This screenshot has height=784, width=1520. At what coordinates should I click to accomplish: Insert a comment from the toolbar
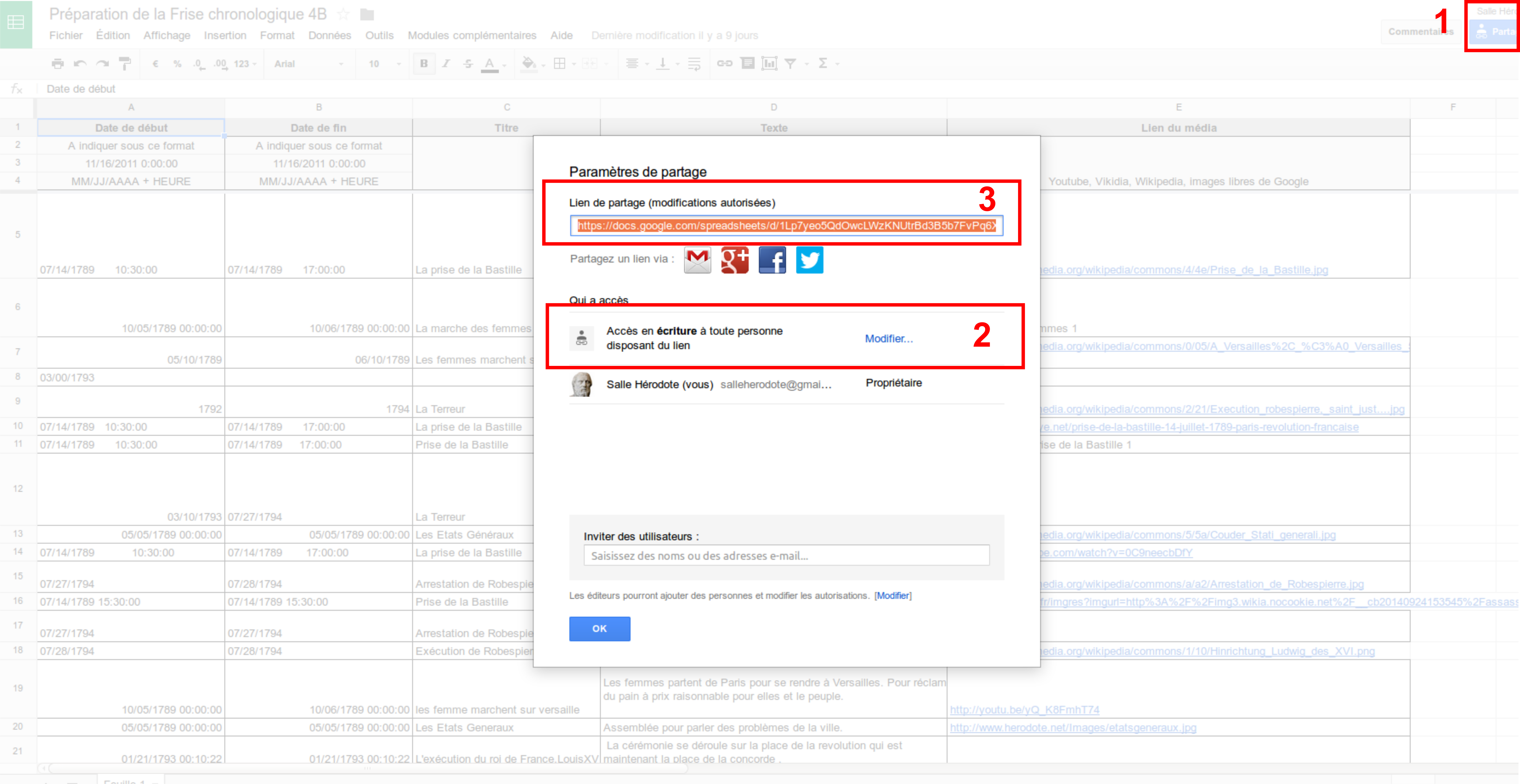pyautogui.click(x=748, y=63)
